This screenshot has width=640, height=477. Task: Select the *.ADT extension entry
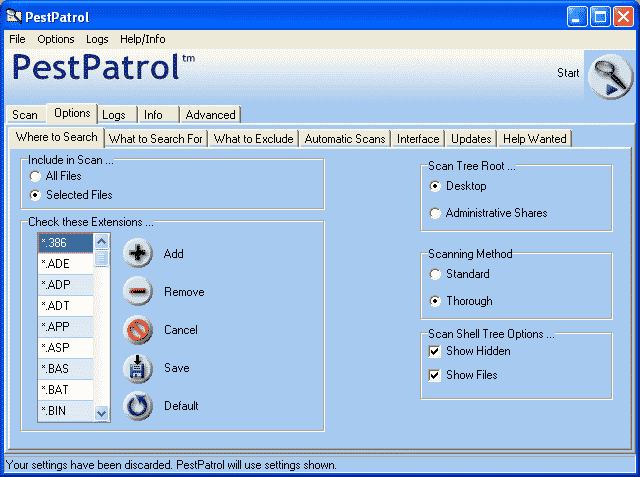65,306
